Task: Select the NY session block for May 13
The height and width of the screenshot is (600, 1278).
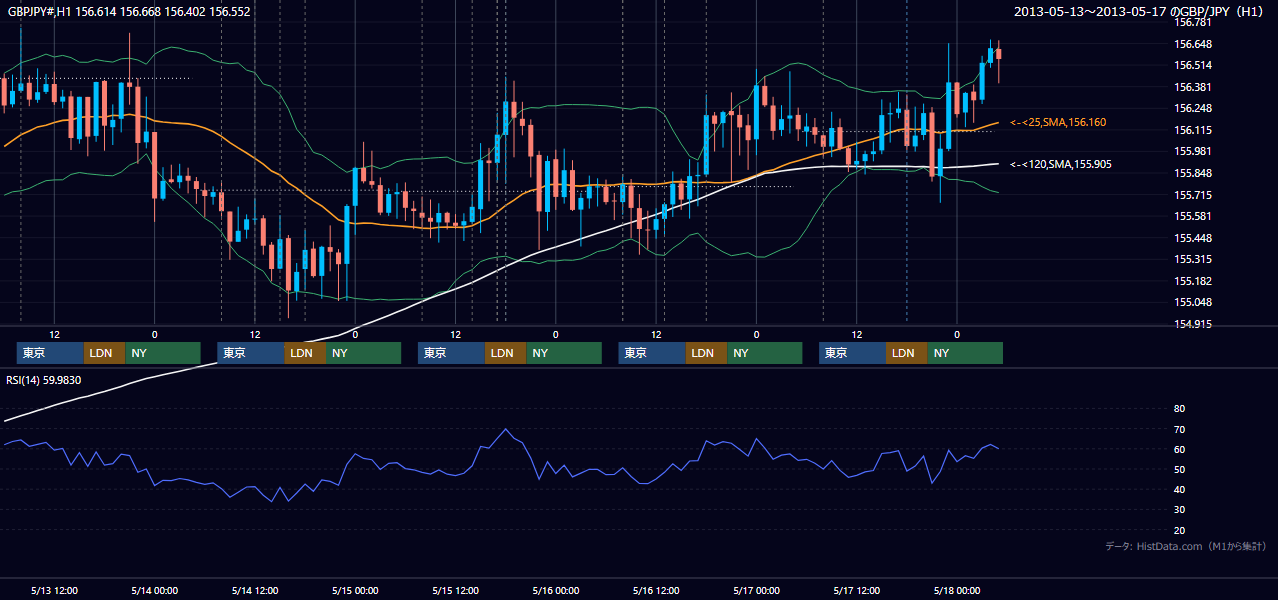Action: (x=163, y=353)
